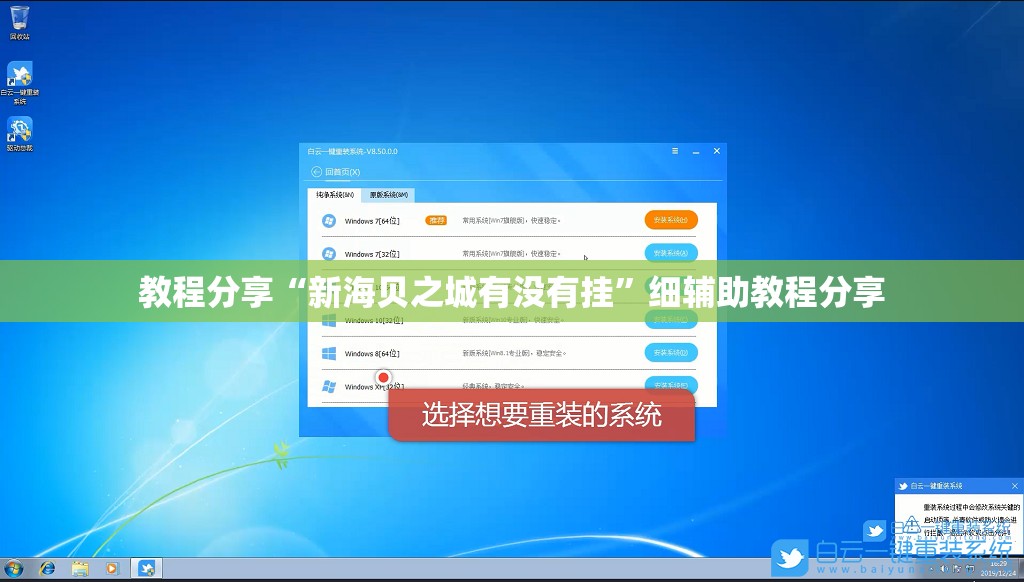
Task: Click the back arrow circle icon
Action: pyautogui.click(x=316, y=172)
